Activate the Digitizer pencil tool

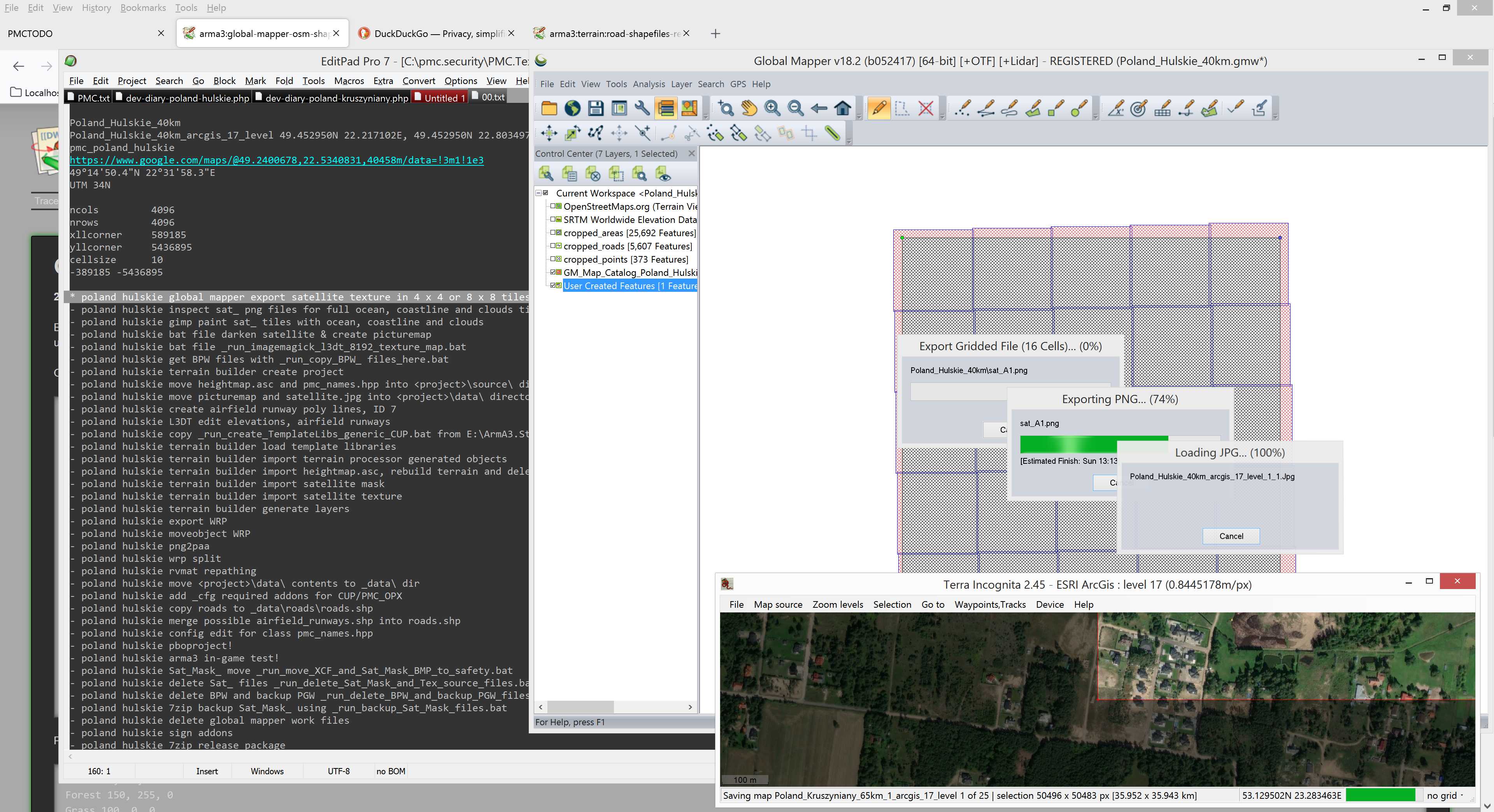(879, 109)
